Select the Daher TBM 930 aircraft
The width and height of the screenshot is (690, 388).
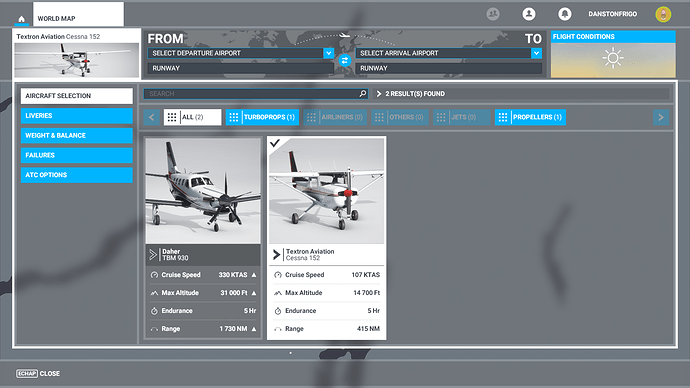(203, 238)
